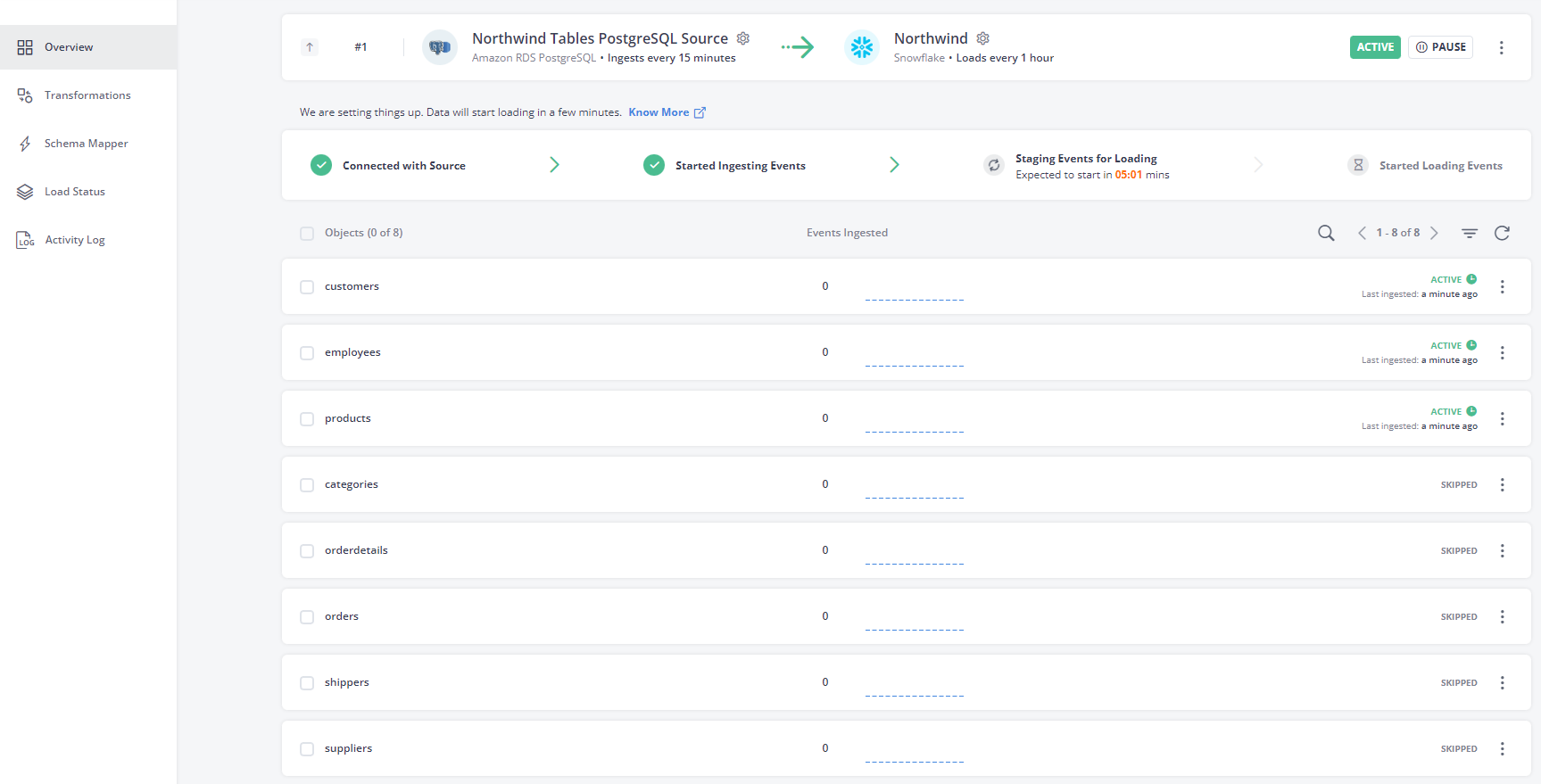
Task: Click chevron after Connected with Source step
Action: [x=554, y=165]
